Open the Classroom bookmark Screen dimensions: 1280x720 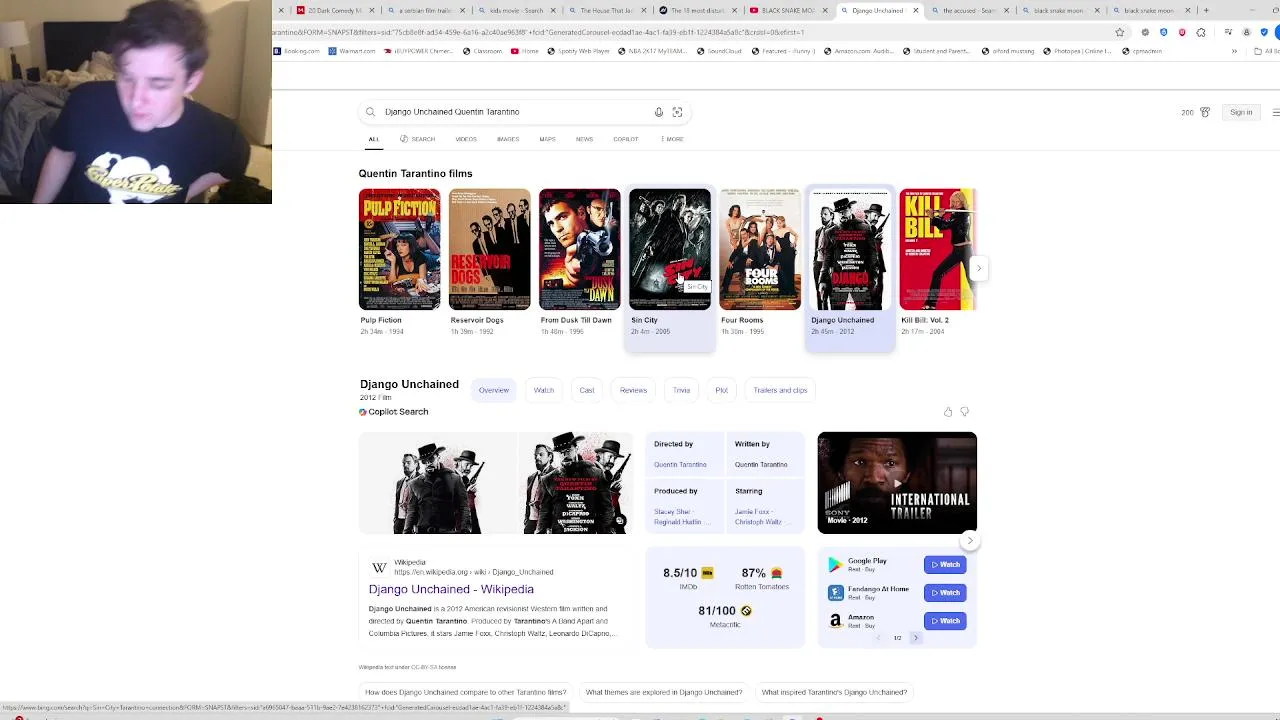coord(482,51)
